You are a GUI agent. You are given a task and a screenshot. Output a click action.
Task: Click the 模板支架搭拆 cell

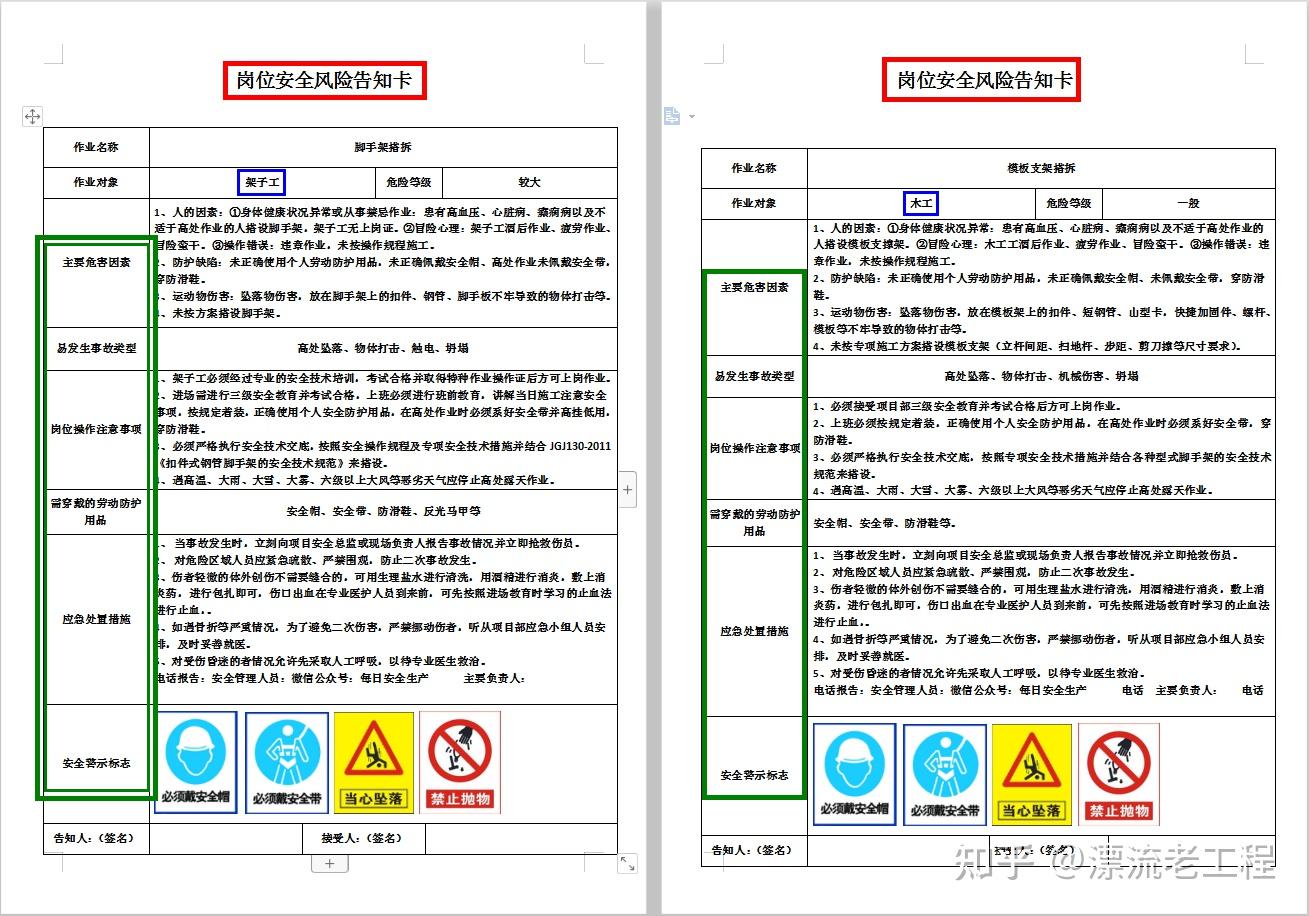point(1041,168)
